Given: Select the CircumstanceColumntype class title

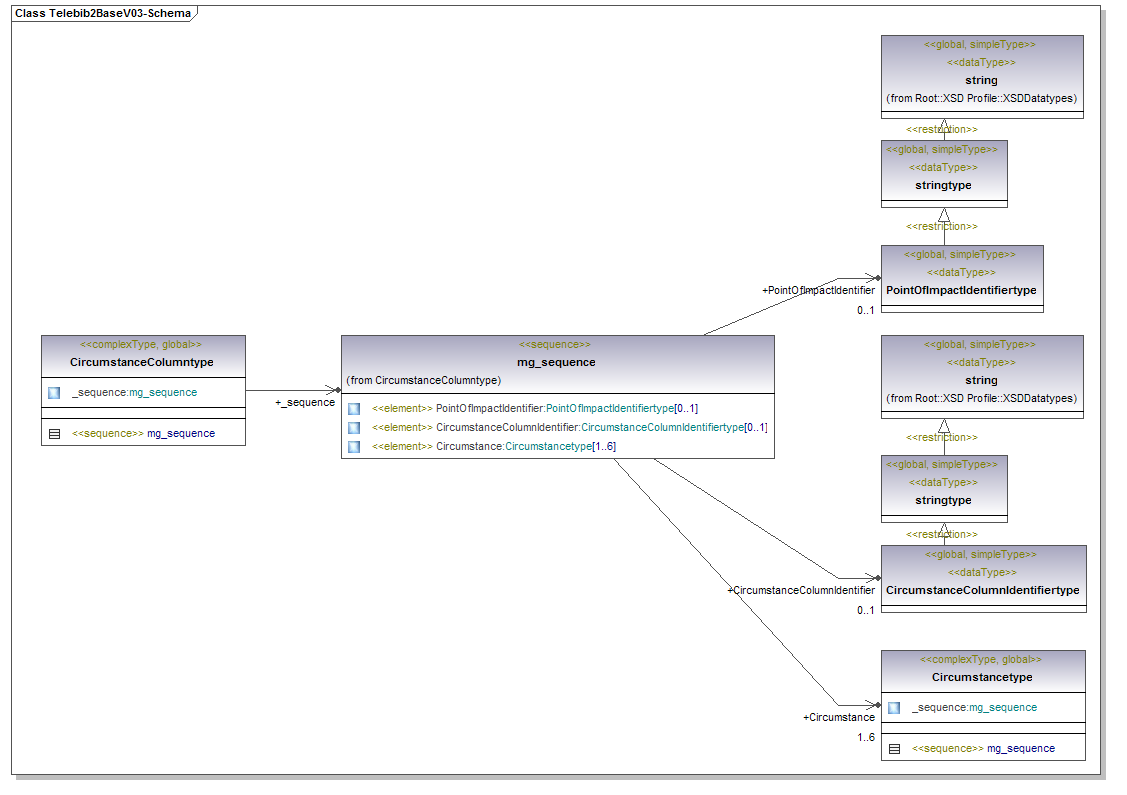Looking at the screenshot, I should [142, 362].
